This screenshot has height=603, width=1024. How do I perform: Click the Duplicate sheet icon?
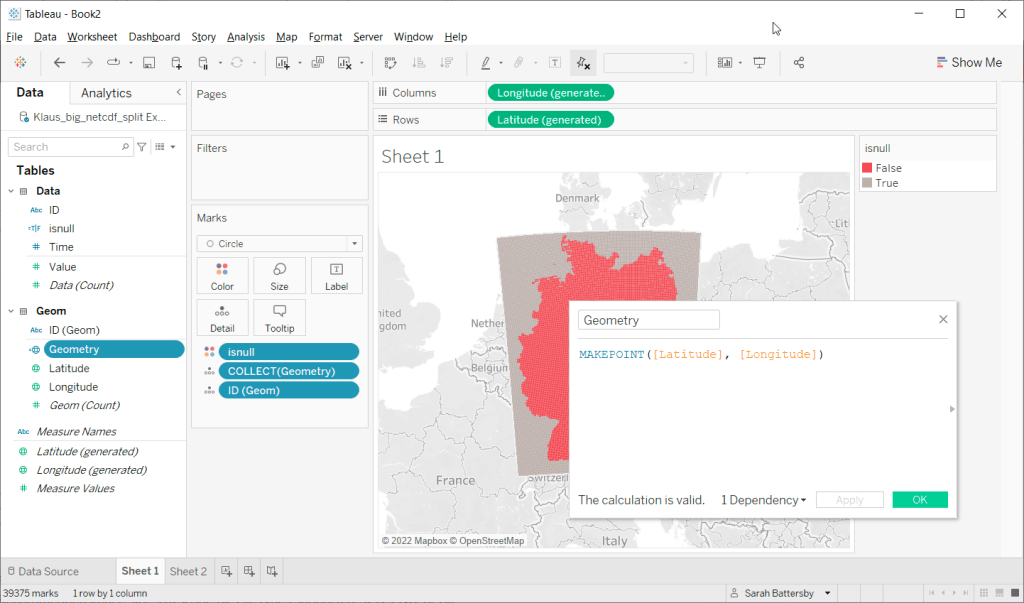(x=318, y=63)
